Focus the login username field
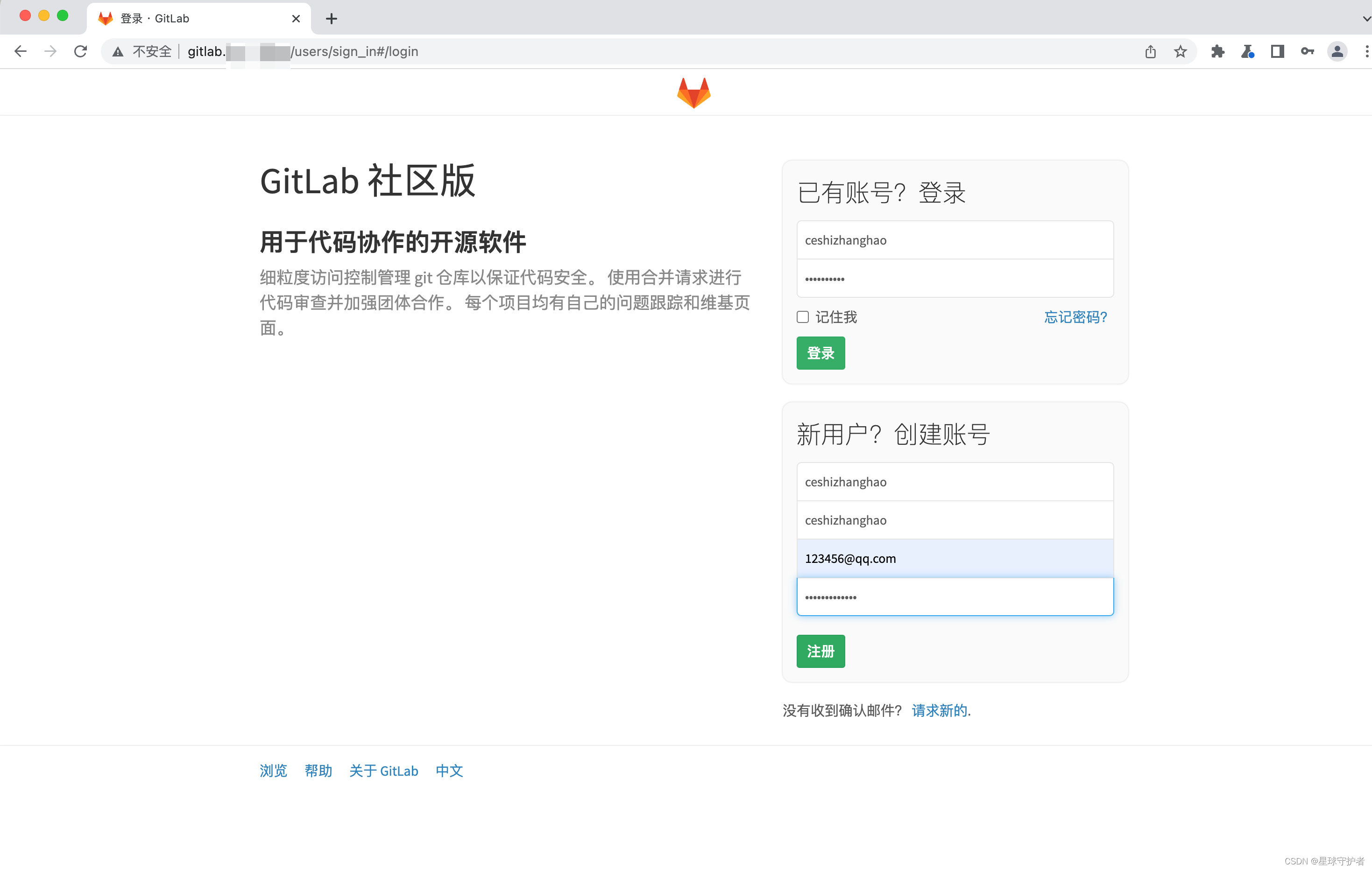The image size is (1372, 870). click(955, 240)
